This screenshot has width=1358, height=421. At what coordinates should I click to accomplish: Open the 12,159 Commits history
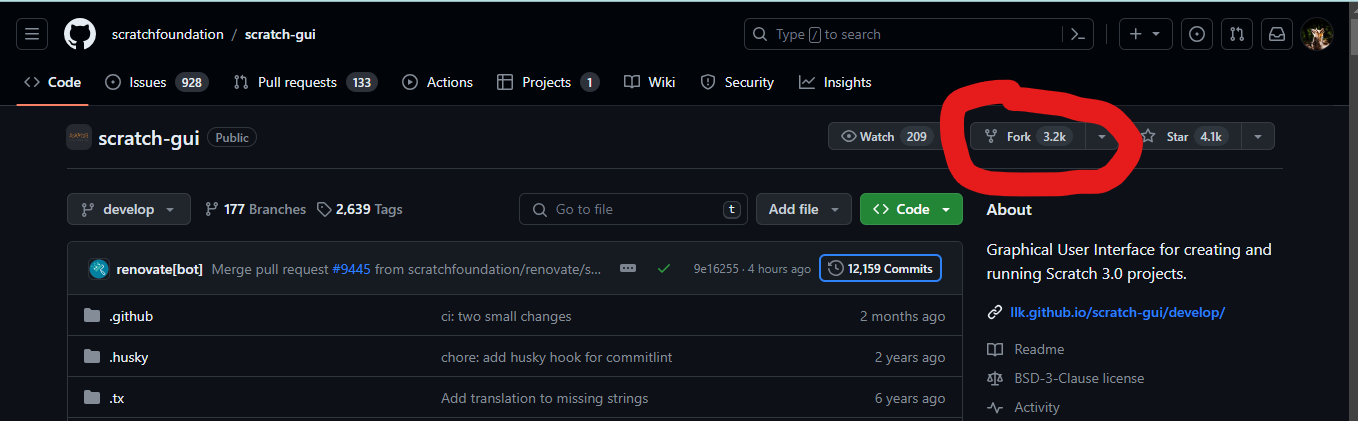(880, 268)
